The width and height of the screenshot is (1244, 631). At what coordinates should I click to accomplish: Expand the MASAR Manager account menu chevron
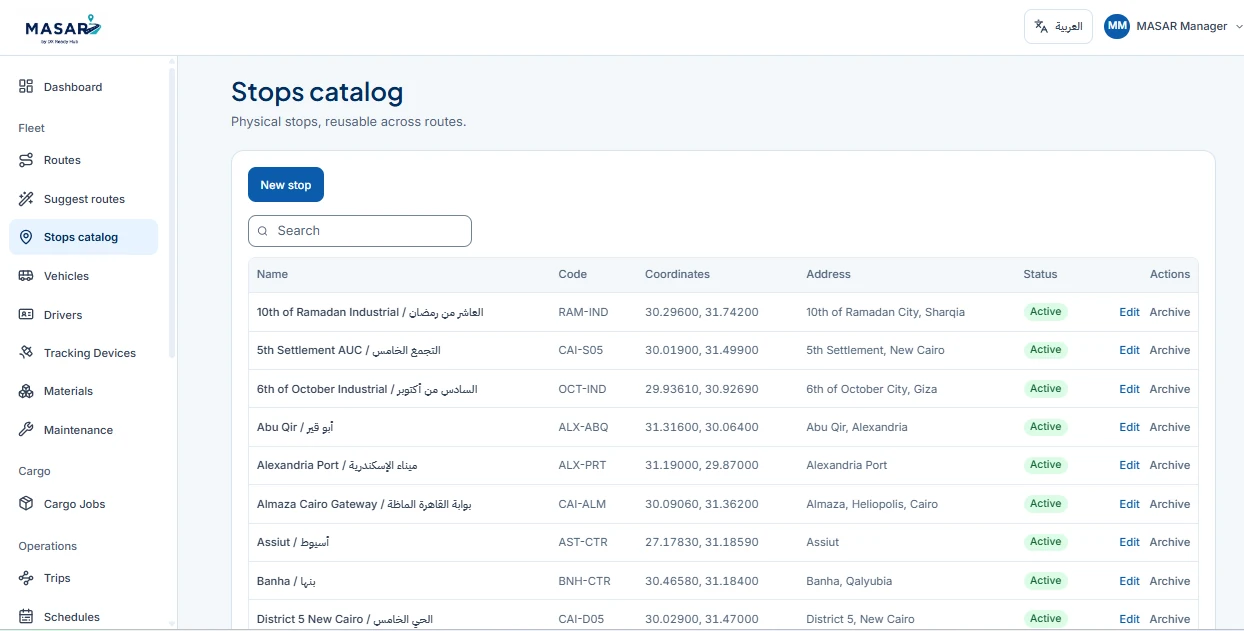pyautogui.click(x=1239, y=27)
